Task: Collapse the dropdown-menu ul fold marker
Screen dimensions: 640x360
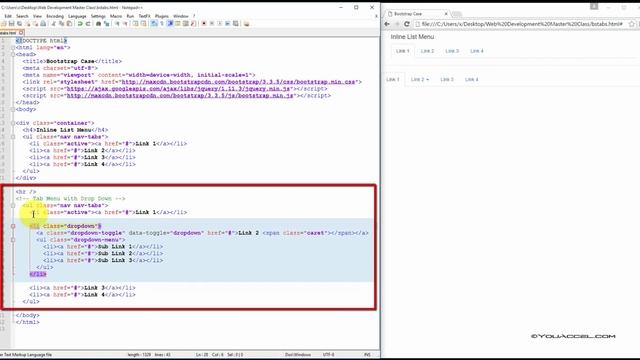Action: 13,240
